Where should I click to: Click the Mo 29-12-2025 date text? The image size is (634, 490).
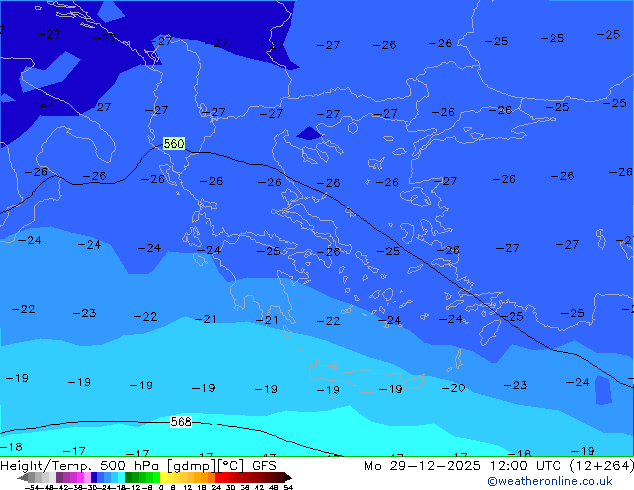click(x=422, y=466)
